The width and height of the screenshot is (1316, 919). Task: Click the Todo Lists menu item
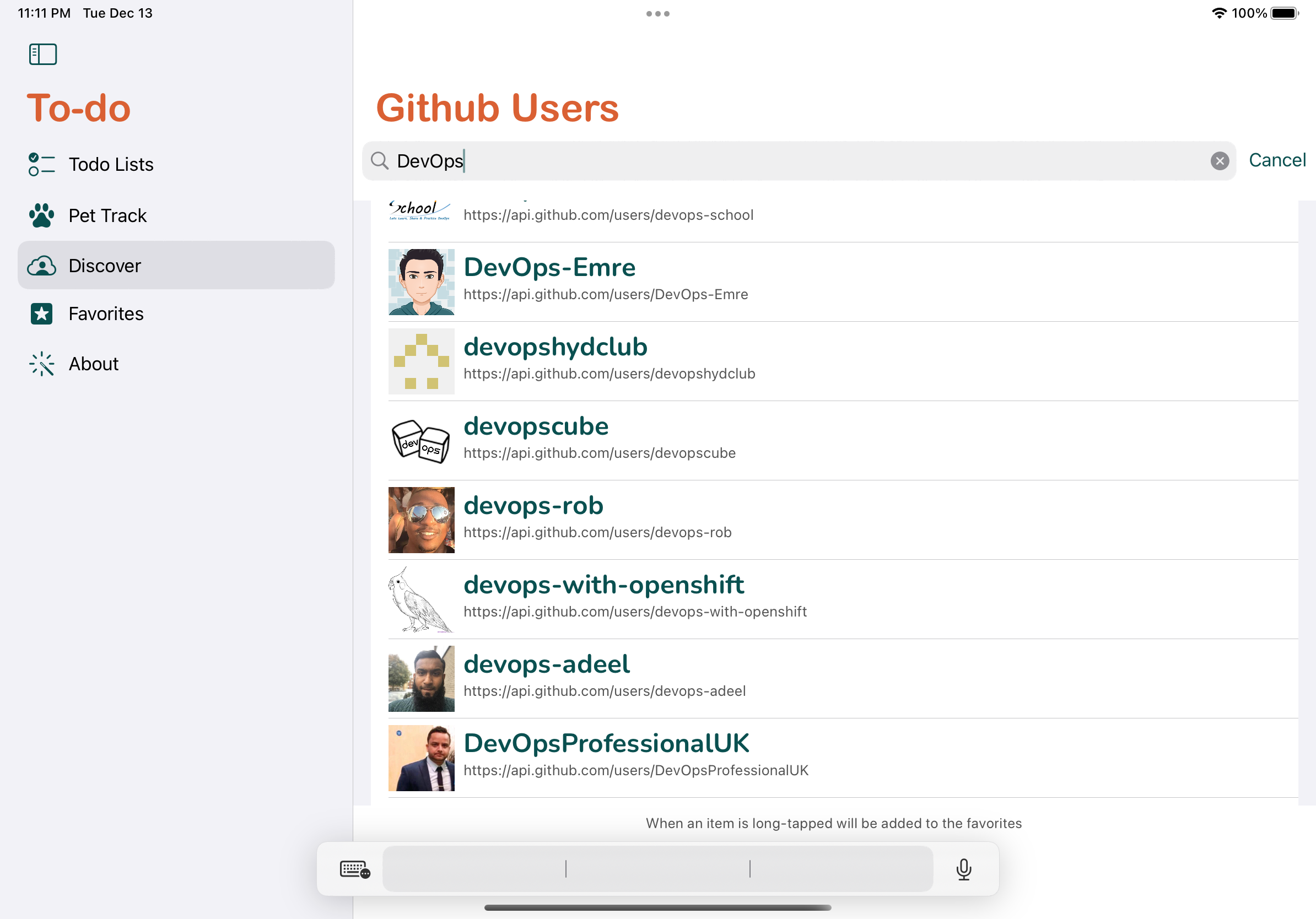[111, 163]
